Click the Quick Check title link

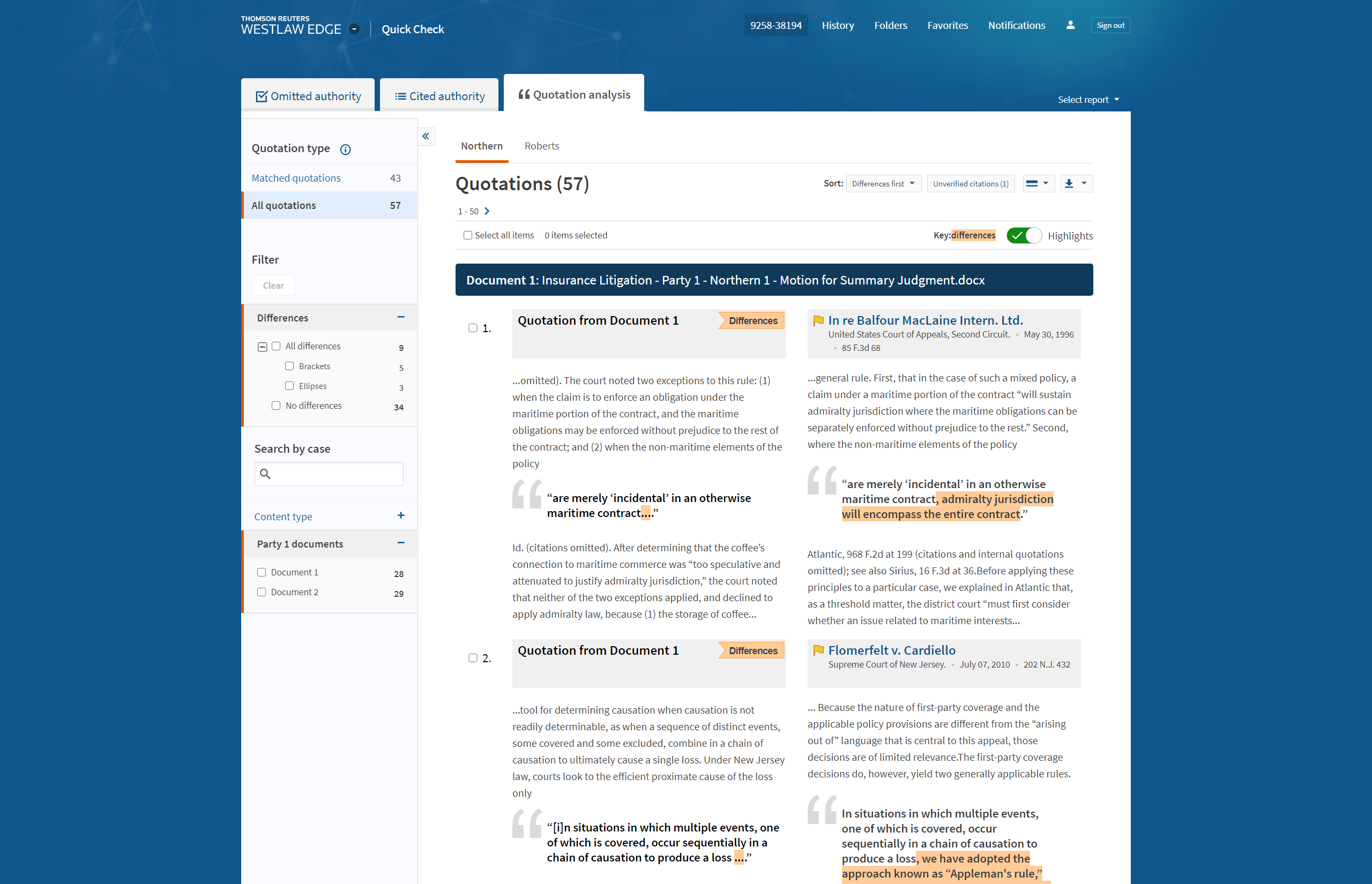413,29
